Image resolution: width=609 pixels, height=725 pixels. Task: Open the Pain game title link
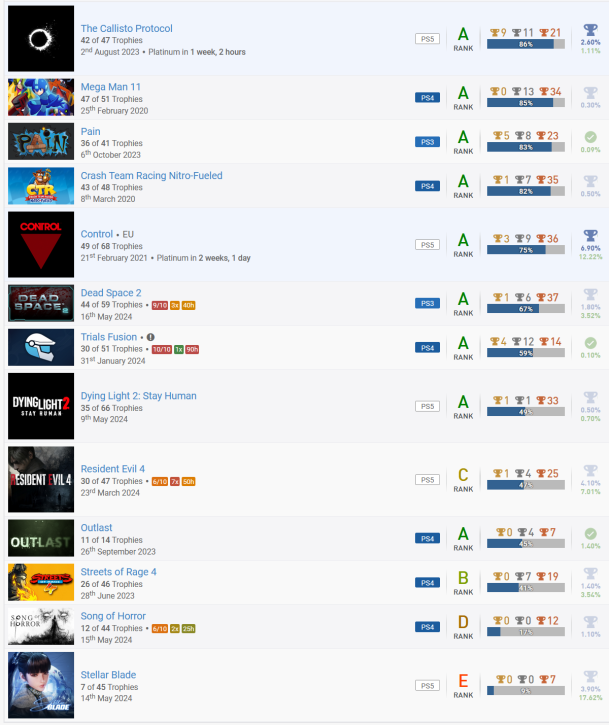coord(90,131)
